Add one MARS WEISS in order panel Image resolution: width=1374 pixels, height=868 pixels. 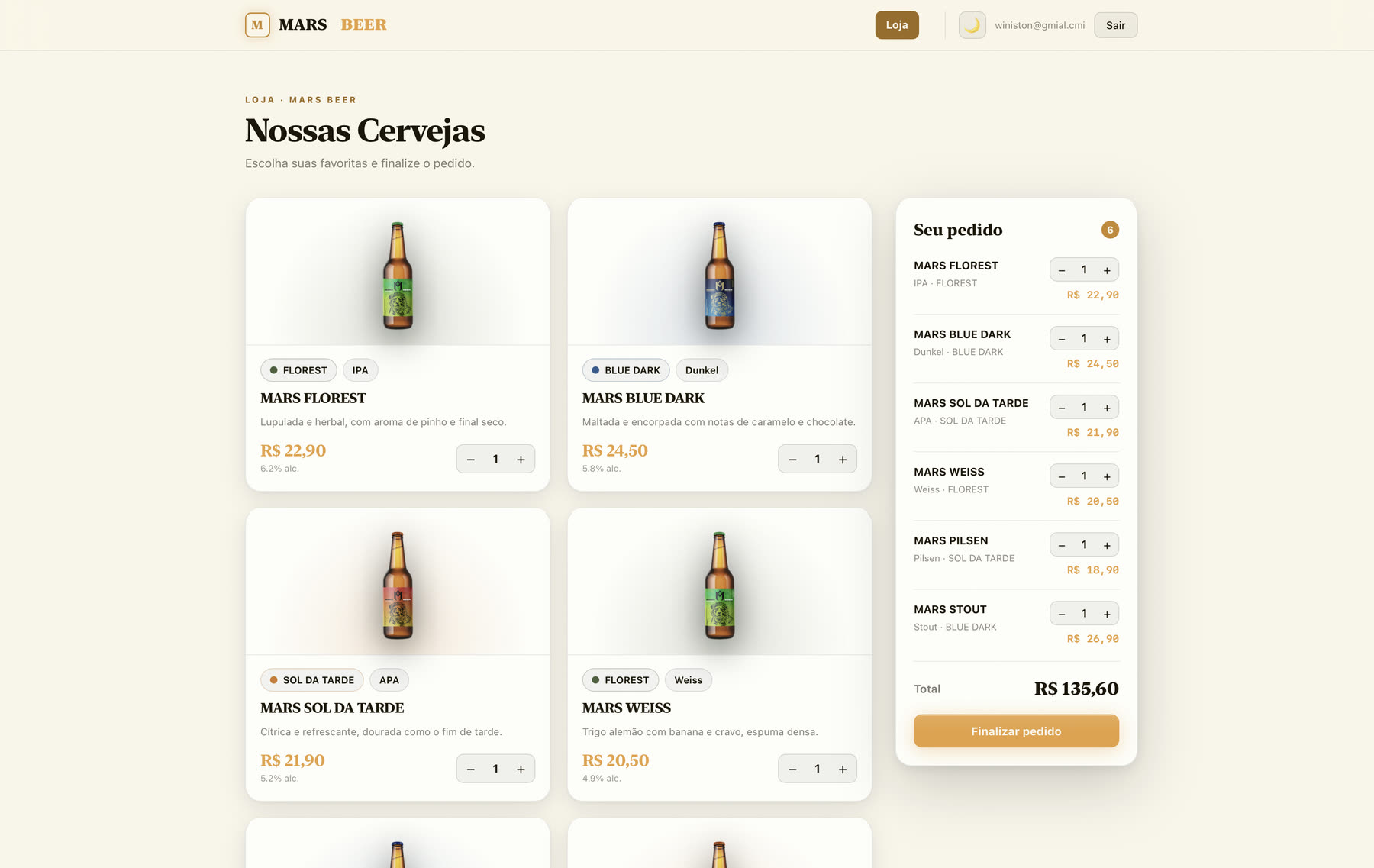[1107, 476]
